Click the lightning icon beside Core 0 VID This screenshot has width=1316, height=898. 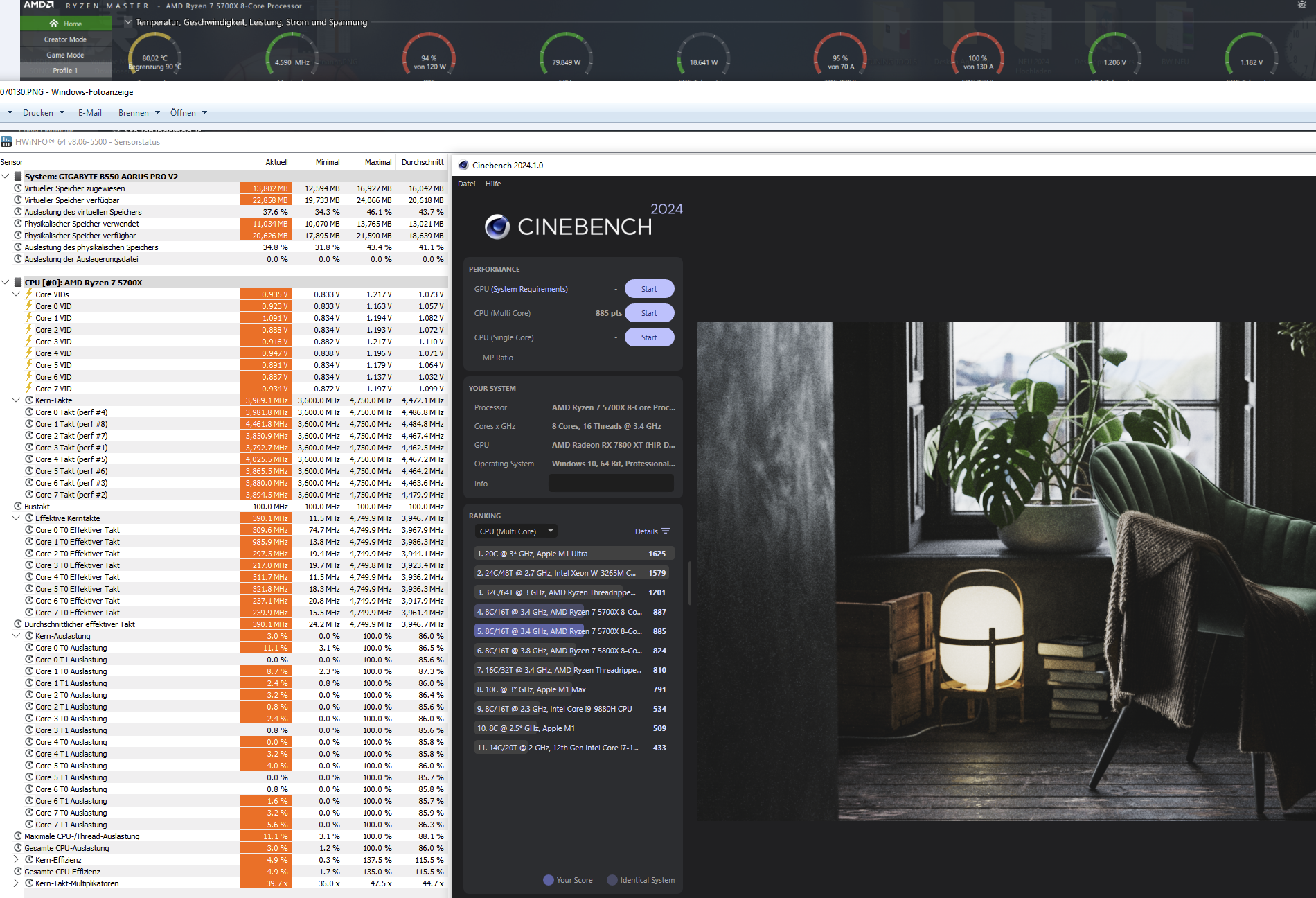(x=29, y=306)
